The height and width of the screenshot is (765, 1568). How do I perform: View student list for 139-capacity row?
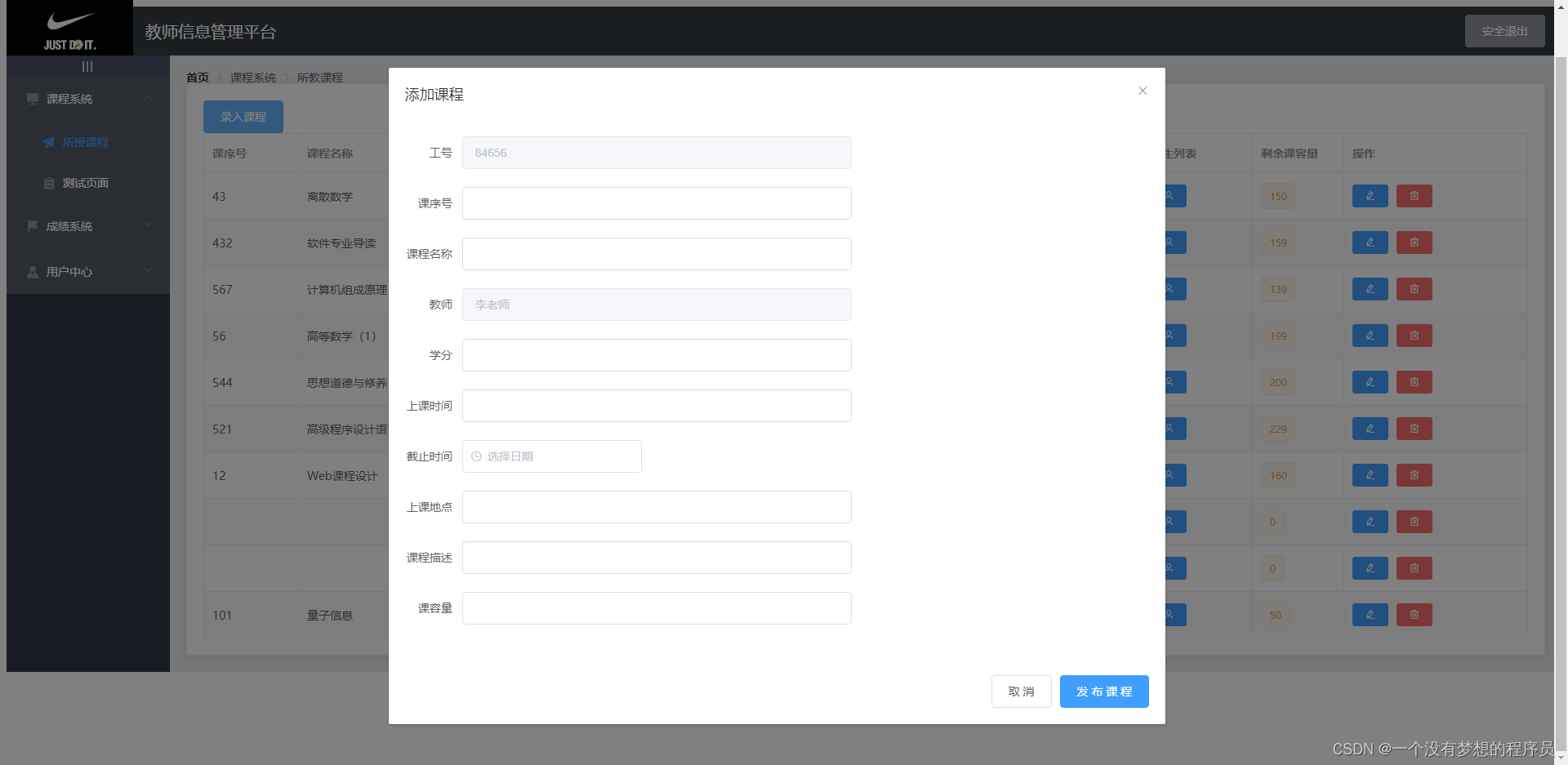(1175, 289)
